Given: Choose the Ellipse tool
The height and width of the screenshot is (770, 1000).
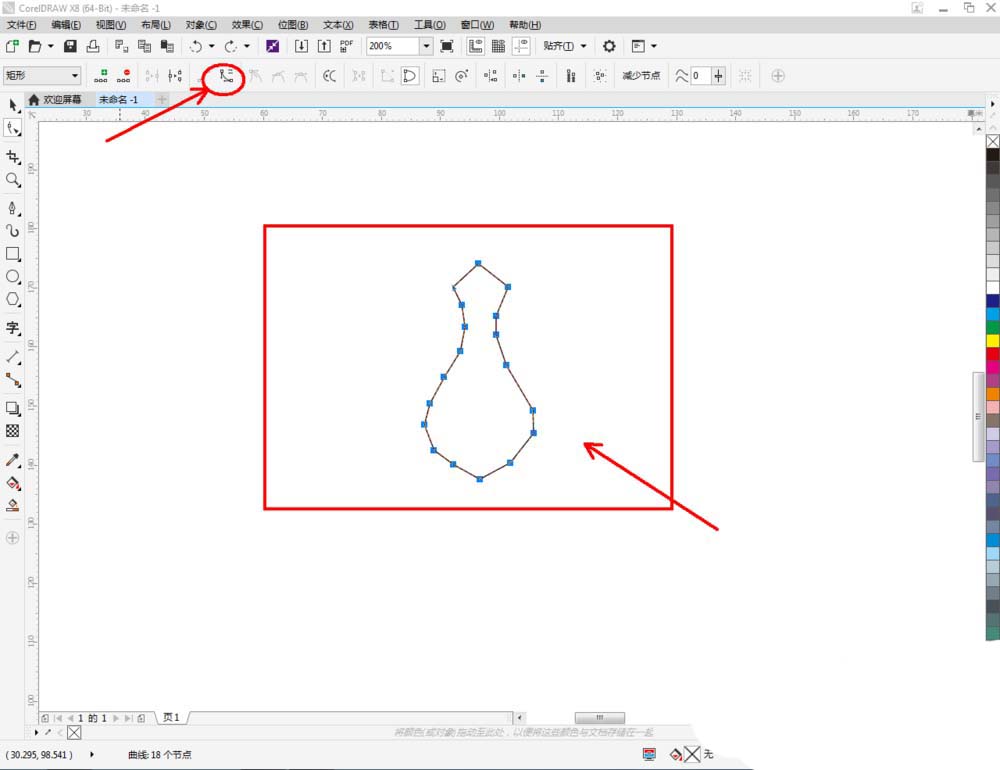Looking at the screenshot, I should point(13,277).
